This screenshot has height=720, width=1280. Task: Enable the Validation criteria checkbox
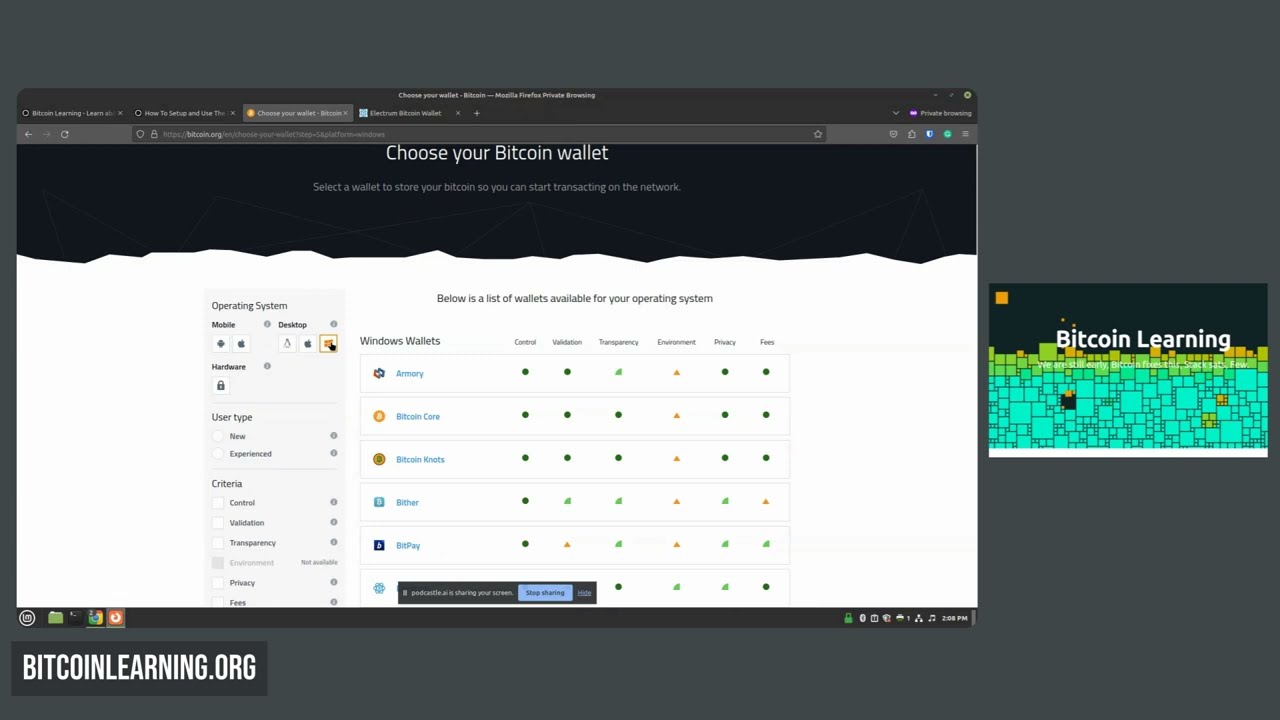218,523
